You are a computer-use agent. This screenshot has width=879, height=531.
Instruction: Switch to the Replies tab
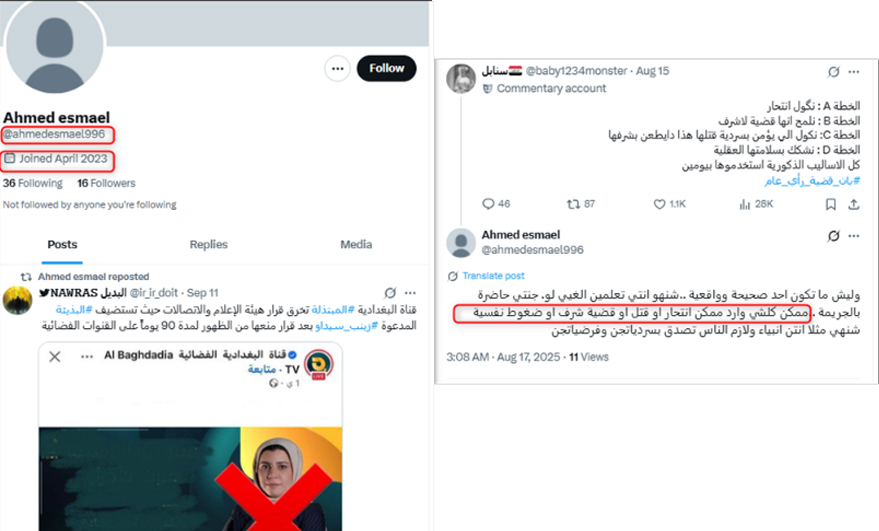click(x=209, y=244)
